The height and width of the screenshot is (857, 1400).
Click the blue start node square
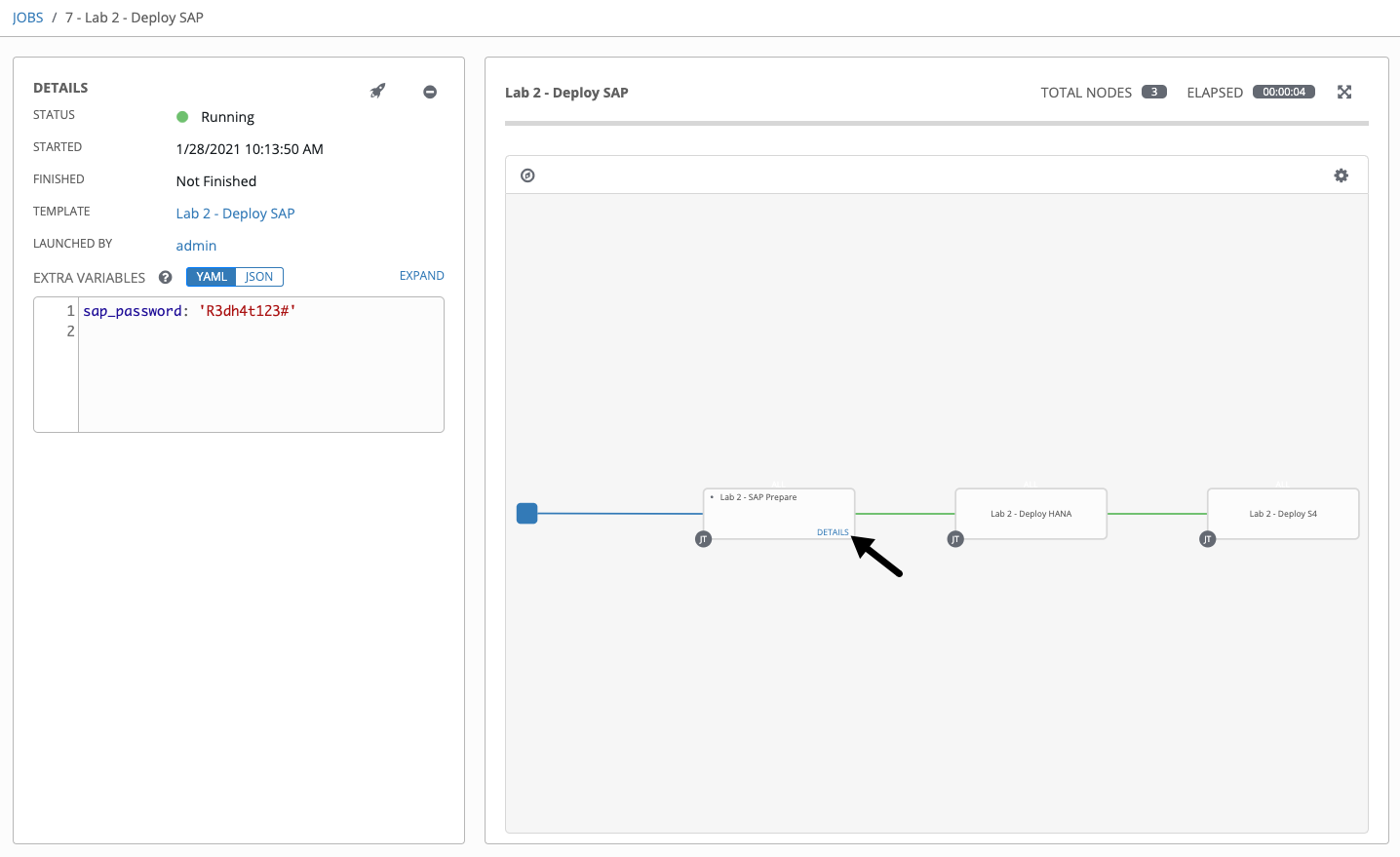point(527,513)
